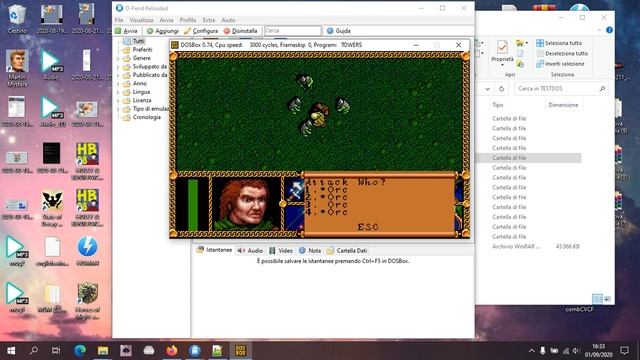Click the axe weapon icon in game
Screen dimensions: 640x360
(x=294, y=191)
